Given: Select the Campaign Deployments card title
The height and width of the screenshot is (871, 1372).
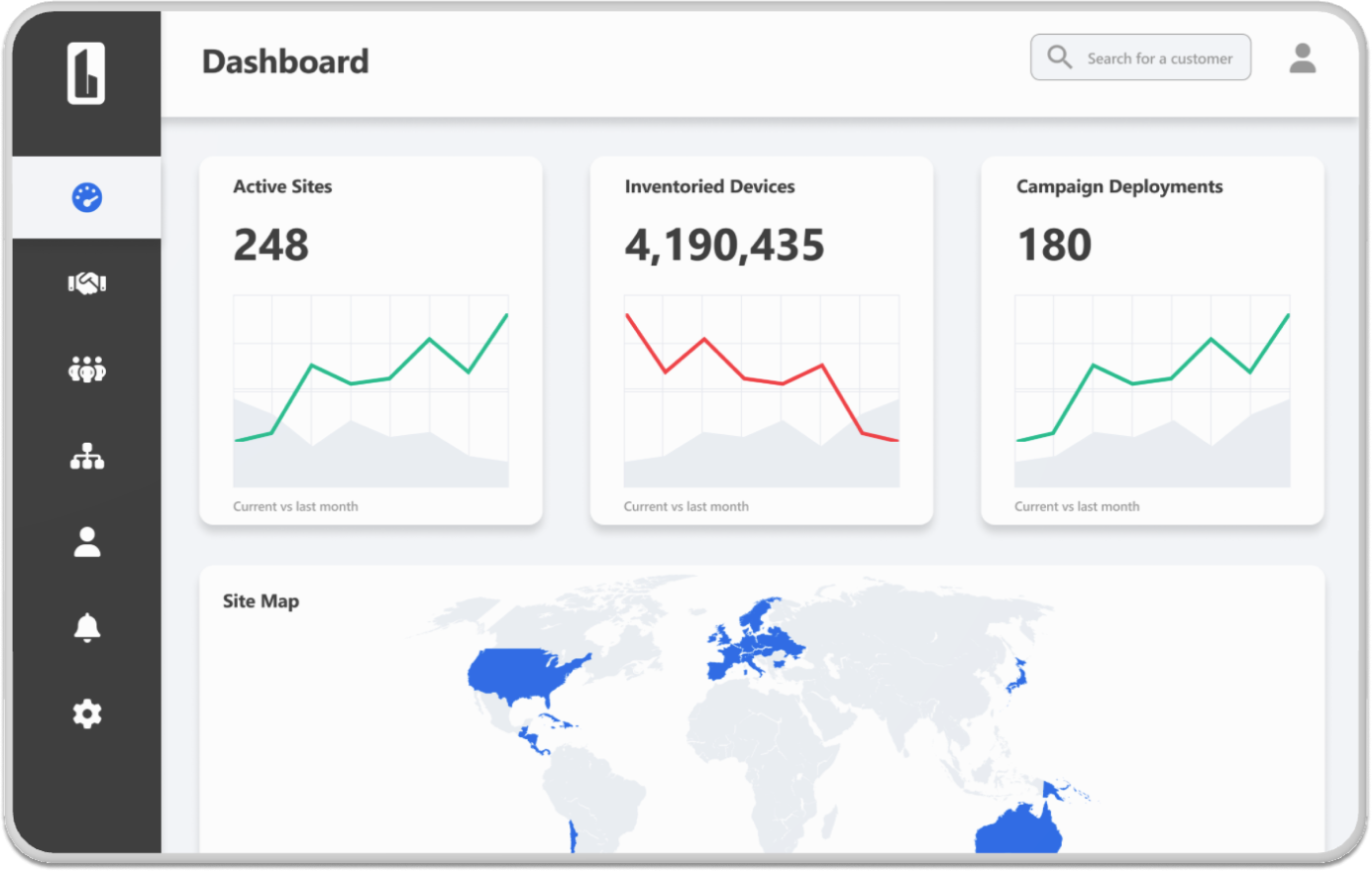Looking at the screenshot, I should pyautogui.click(x=1118, y=186).
